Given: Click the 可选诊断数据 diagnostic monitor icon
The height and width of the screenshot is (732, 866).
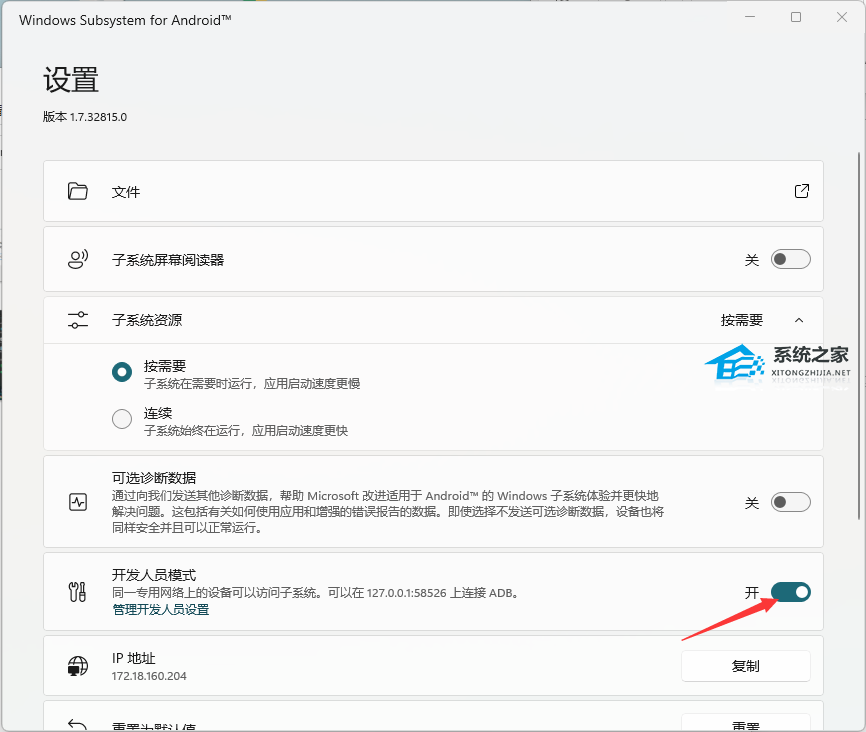Looking at the screenshot, I should pyautogui.click(x=78, y=502).
